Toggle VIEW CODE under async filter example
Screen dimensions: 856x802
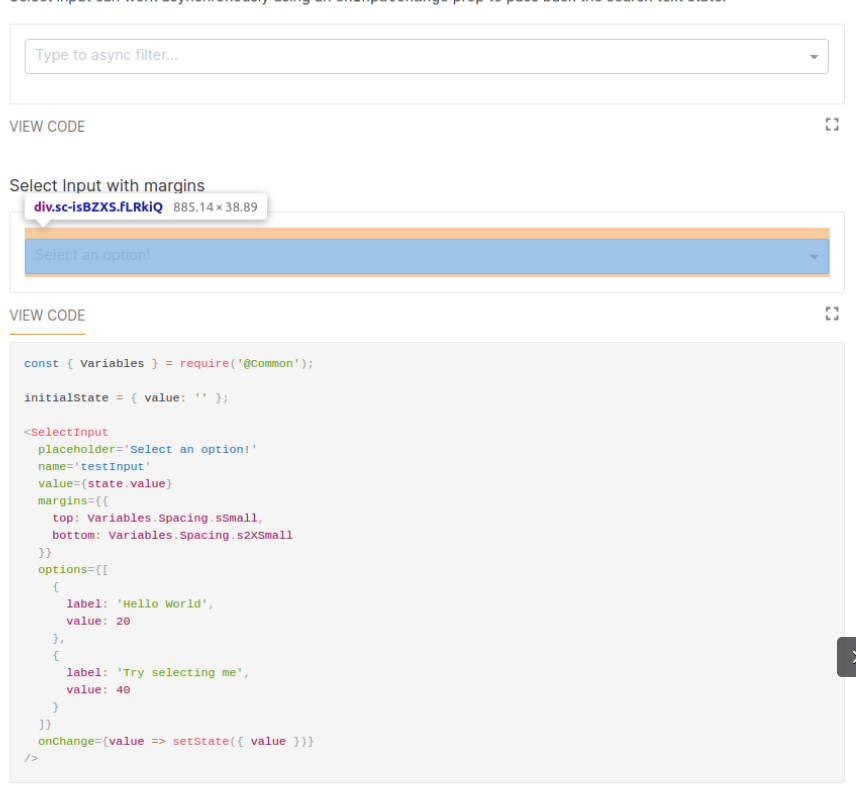47,127
